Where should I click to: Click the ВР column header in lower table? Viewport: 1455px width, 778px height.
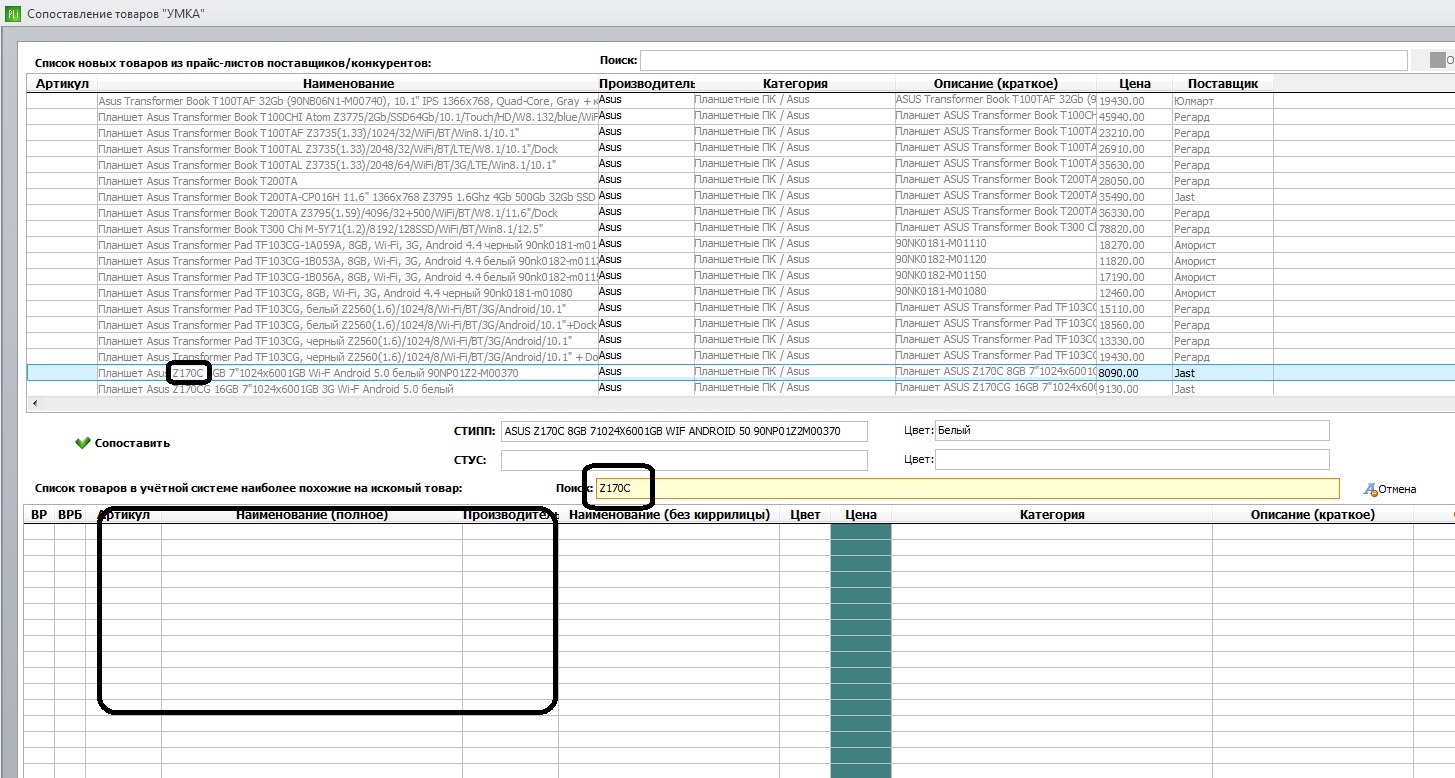[39, 515]
